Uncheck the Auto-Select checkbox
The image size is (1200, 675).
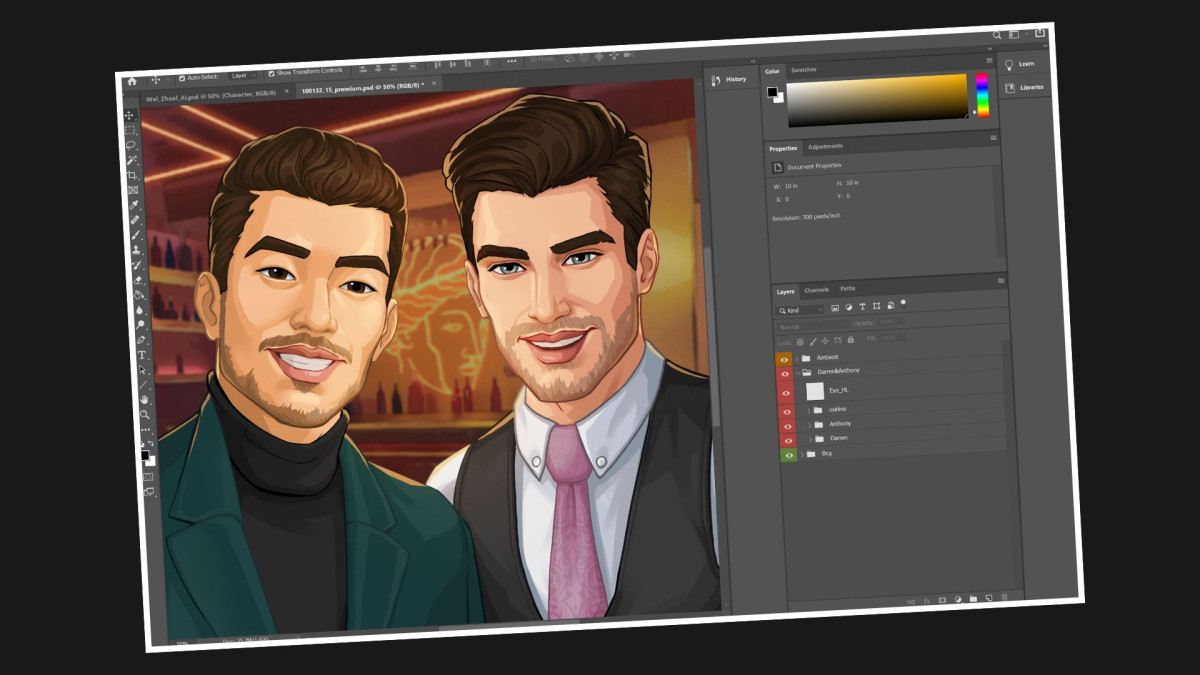(182, 77)
